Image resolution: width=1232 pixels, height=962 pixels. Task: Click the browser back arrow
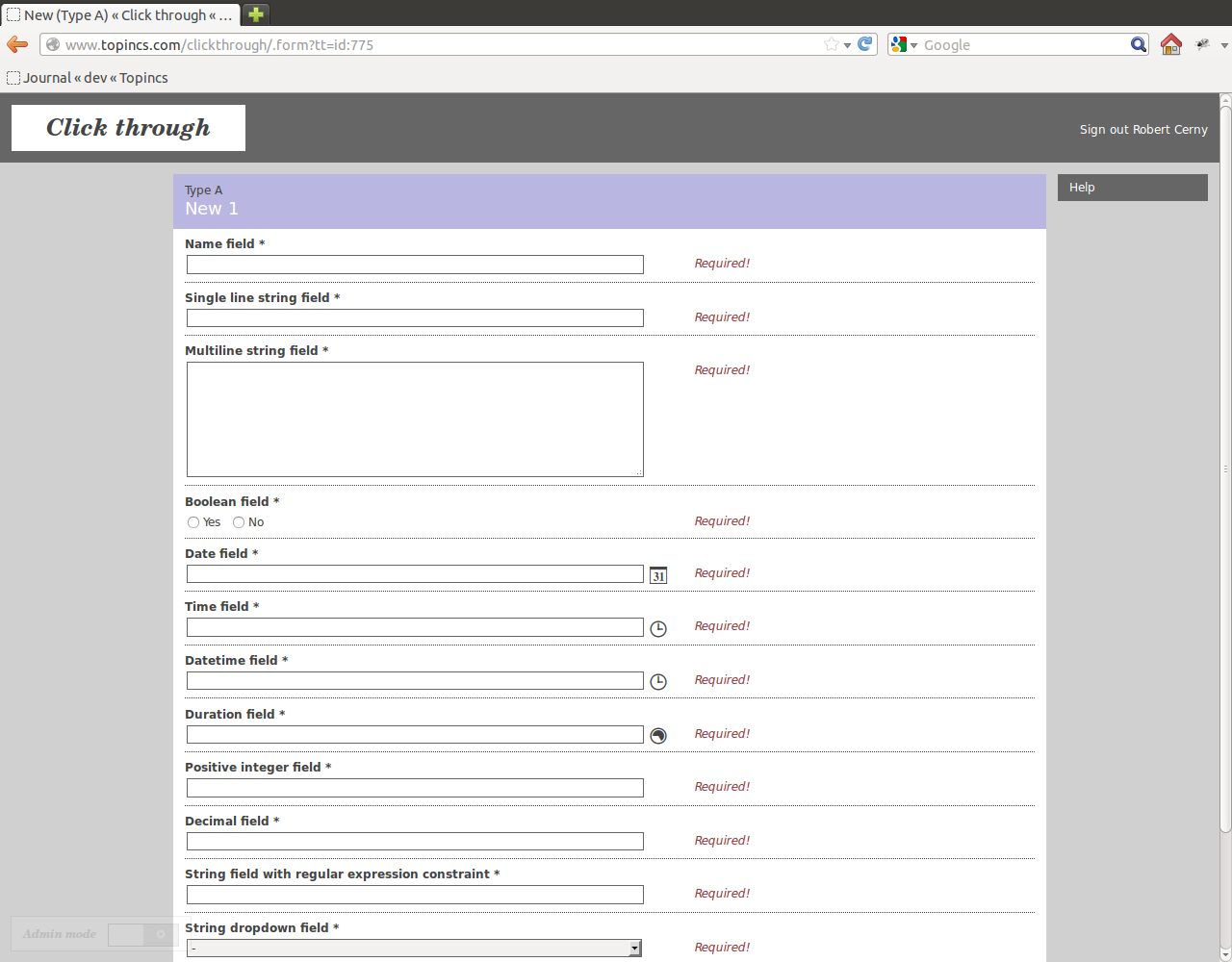pyautogui.click(x=17, y=44)
